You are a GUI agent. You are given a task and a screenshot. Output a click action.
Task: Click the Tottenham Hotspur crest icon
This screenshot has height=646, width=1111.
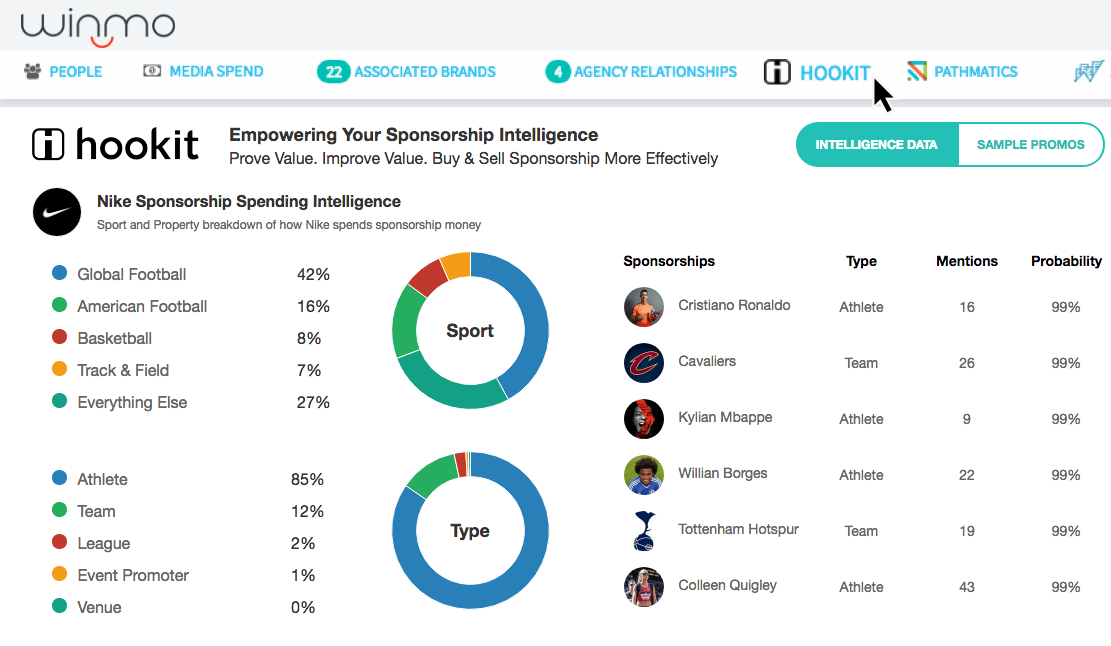[644, 531]
